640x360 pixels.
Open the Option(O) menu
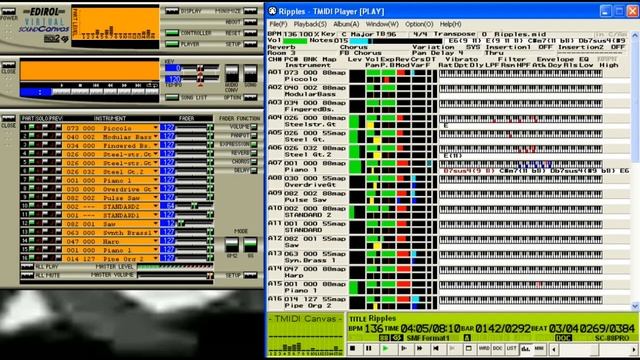point(419,24)
